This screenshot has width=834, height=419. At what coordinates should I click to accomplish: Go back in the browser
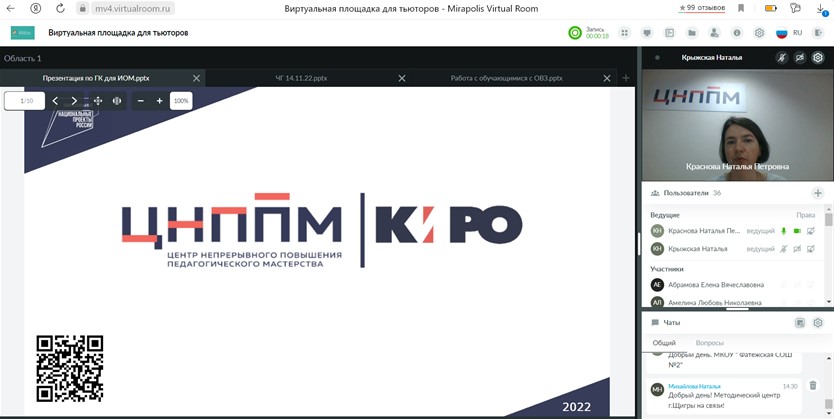click(11, 9)
